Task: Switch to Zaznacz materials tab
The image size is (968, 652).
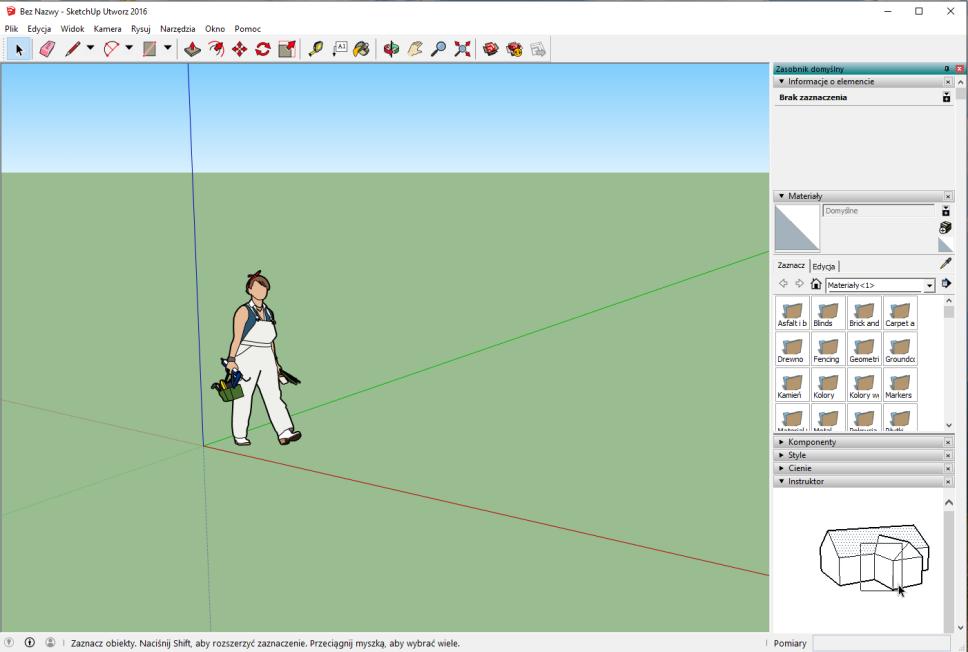Action: (x=791, y=265)
